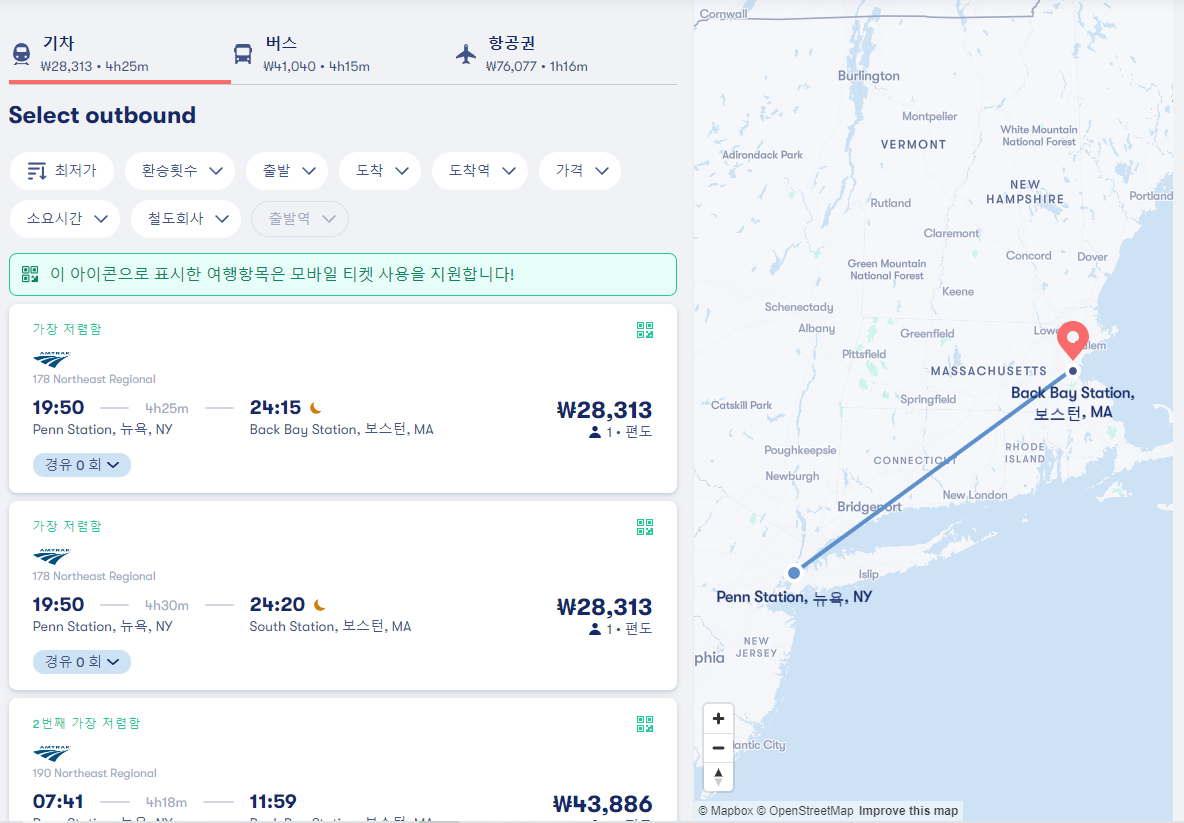Viewport: 1184px width, 823px height.
Task: Open the Mapbox attribution link
Action: [726, 811]
